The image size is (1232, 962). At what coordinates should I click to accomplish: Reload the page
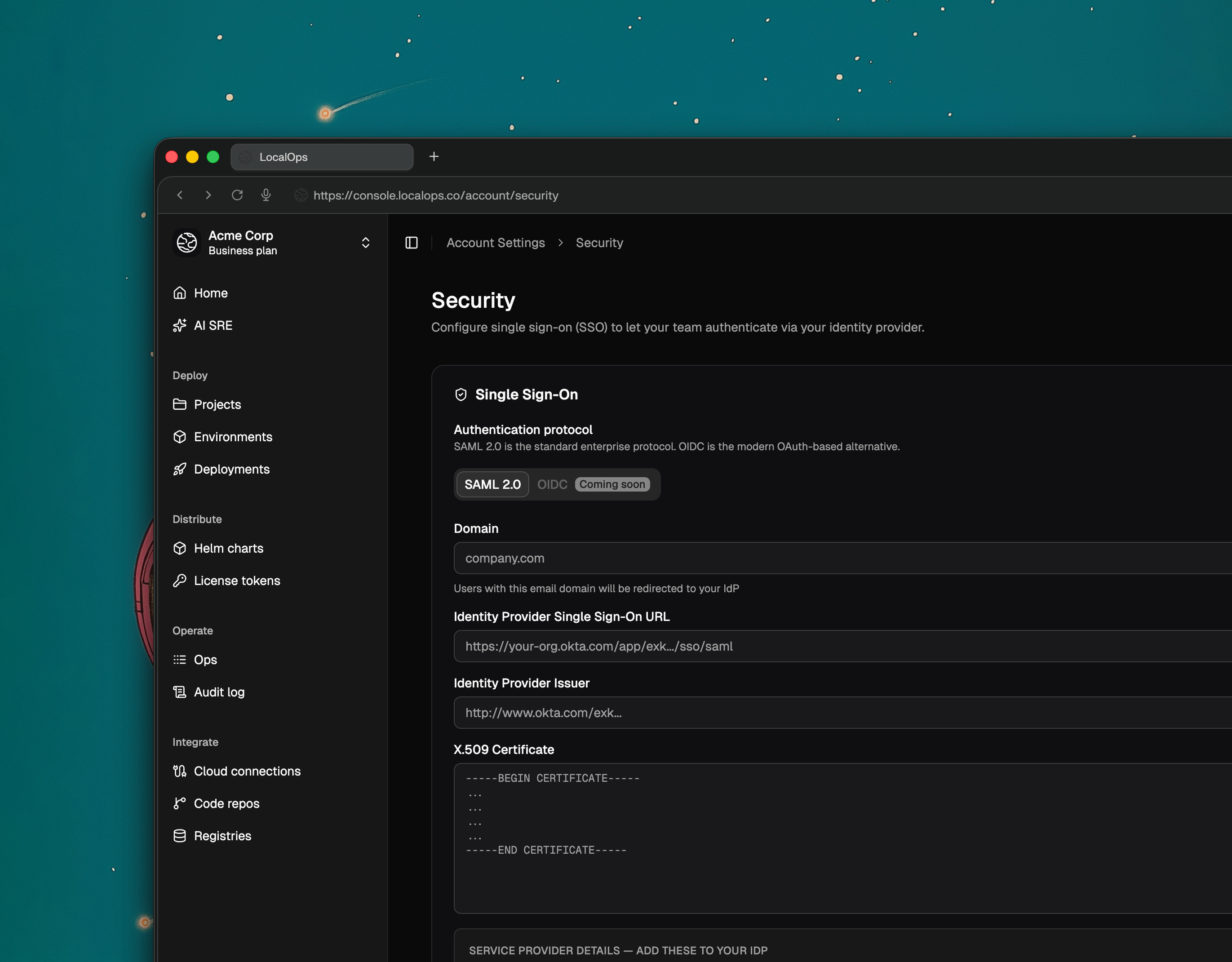coord(237,195)
